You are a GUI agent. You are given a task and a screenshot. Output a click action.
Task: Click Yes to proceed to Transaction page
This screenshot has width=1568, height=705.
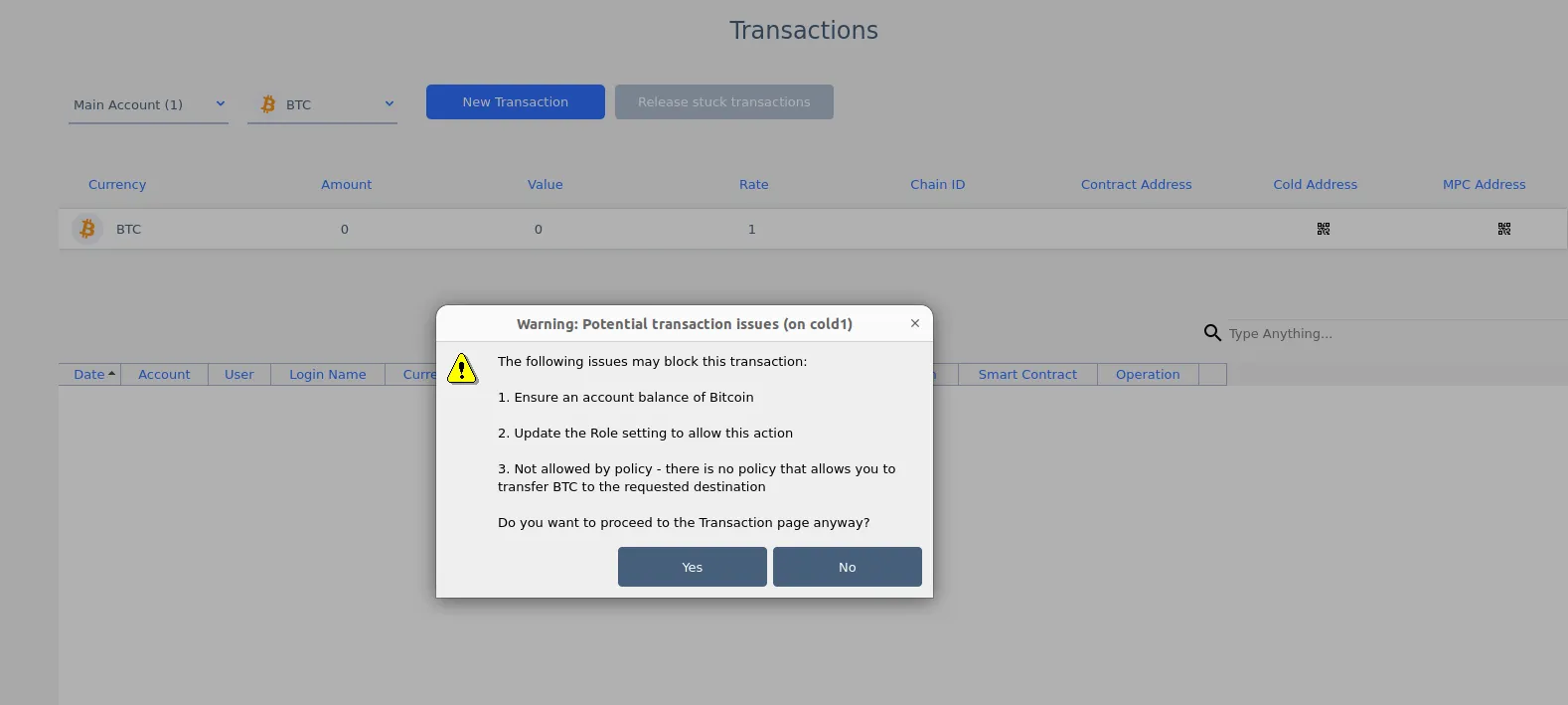coord(693,567)
